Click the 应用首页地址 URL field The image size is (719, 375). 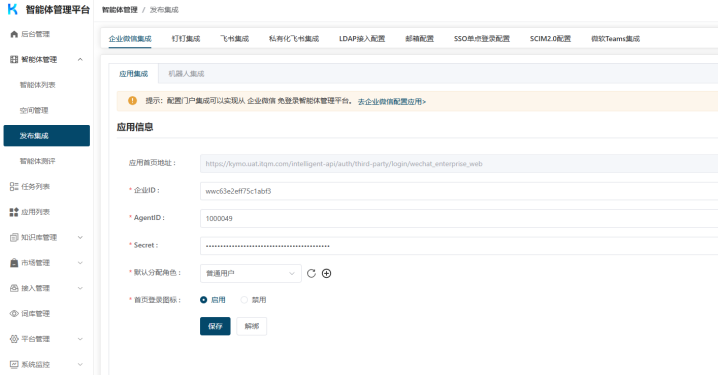pos(459,164)
